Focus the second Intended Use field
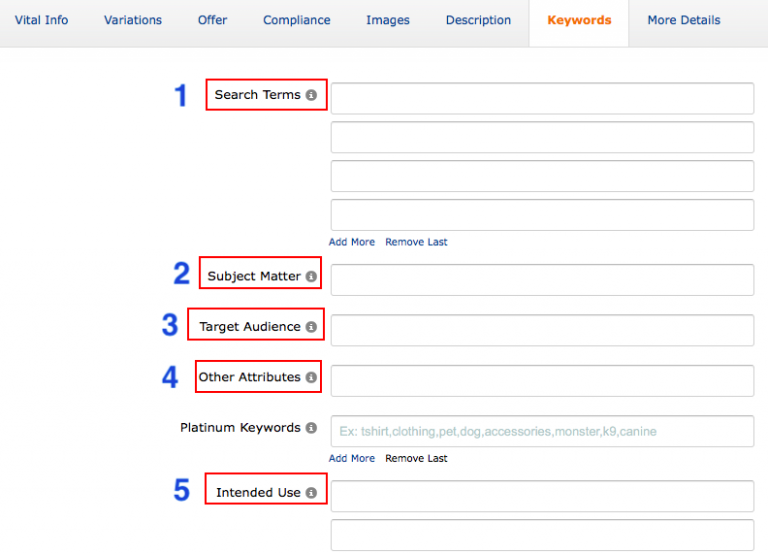Screen dimensions: 768x554 (542, 535)
